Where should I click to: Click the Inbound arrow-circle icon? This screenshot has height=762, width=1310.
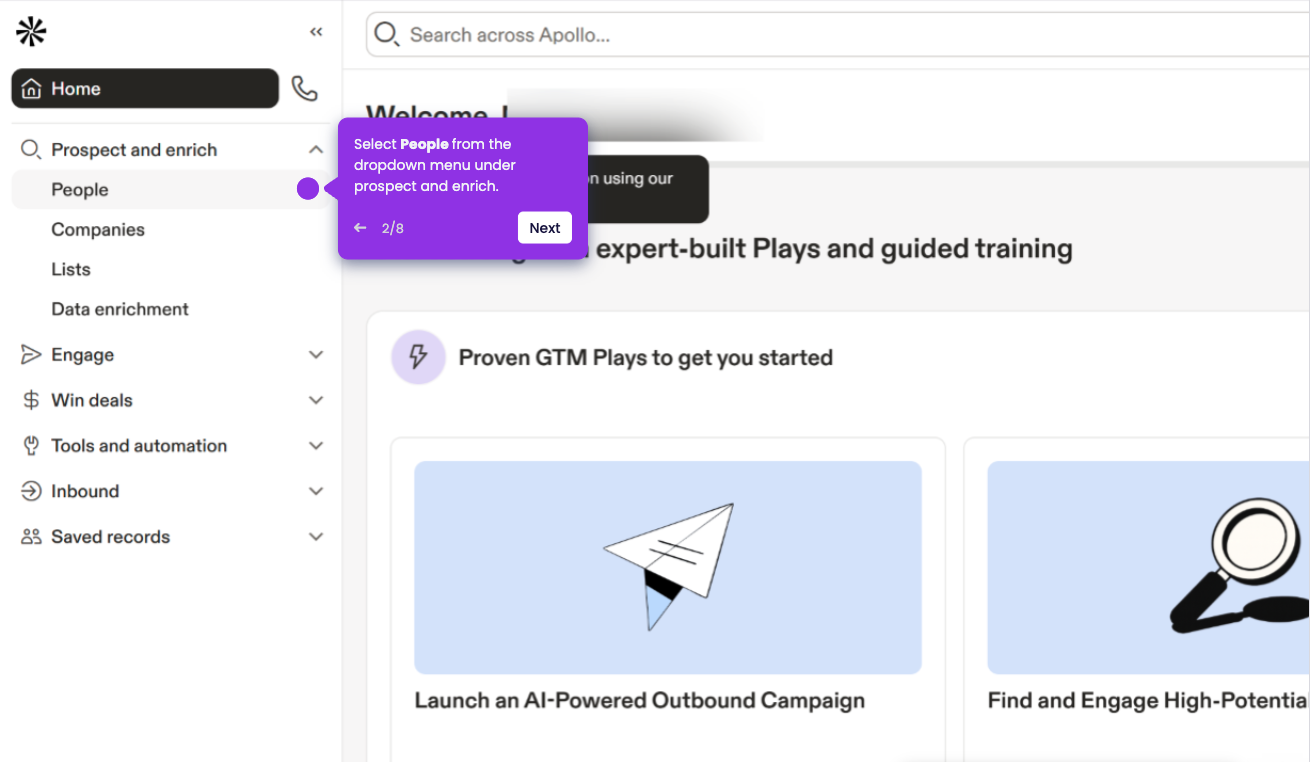pyautogui.click(x=31, y=491)
